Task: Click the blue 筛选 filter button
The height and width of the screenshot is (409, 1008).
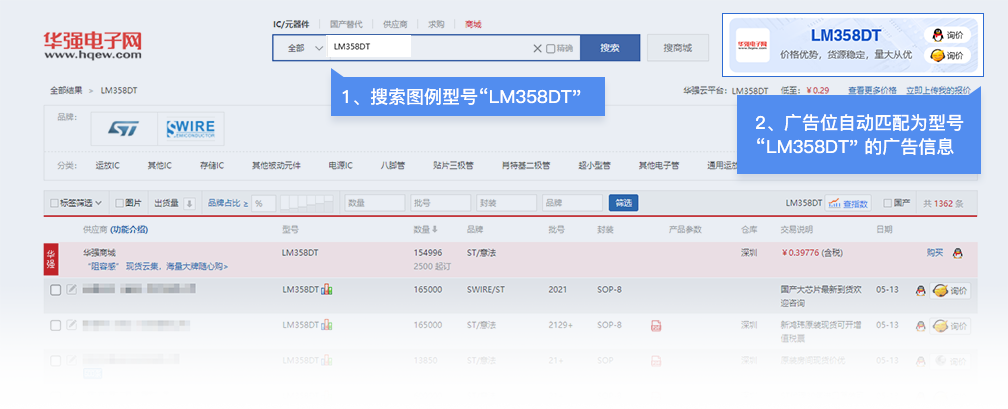Action: point(624,203)
